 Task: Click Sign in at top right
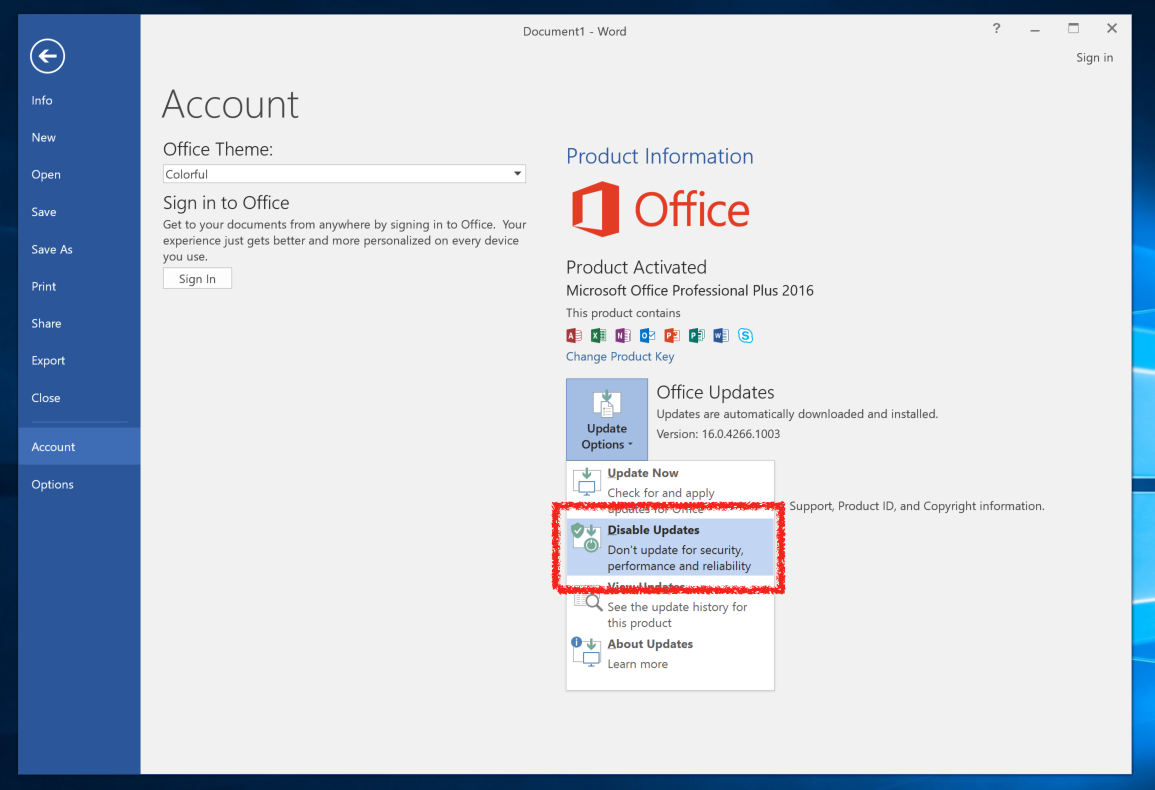1094,57
